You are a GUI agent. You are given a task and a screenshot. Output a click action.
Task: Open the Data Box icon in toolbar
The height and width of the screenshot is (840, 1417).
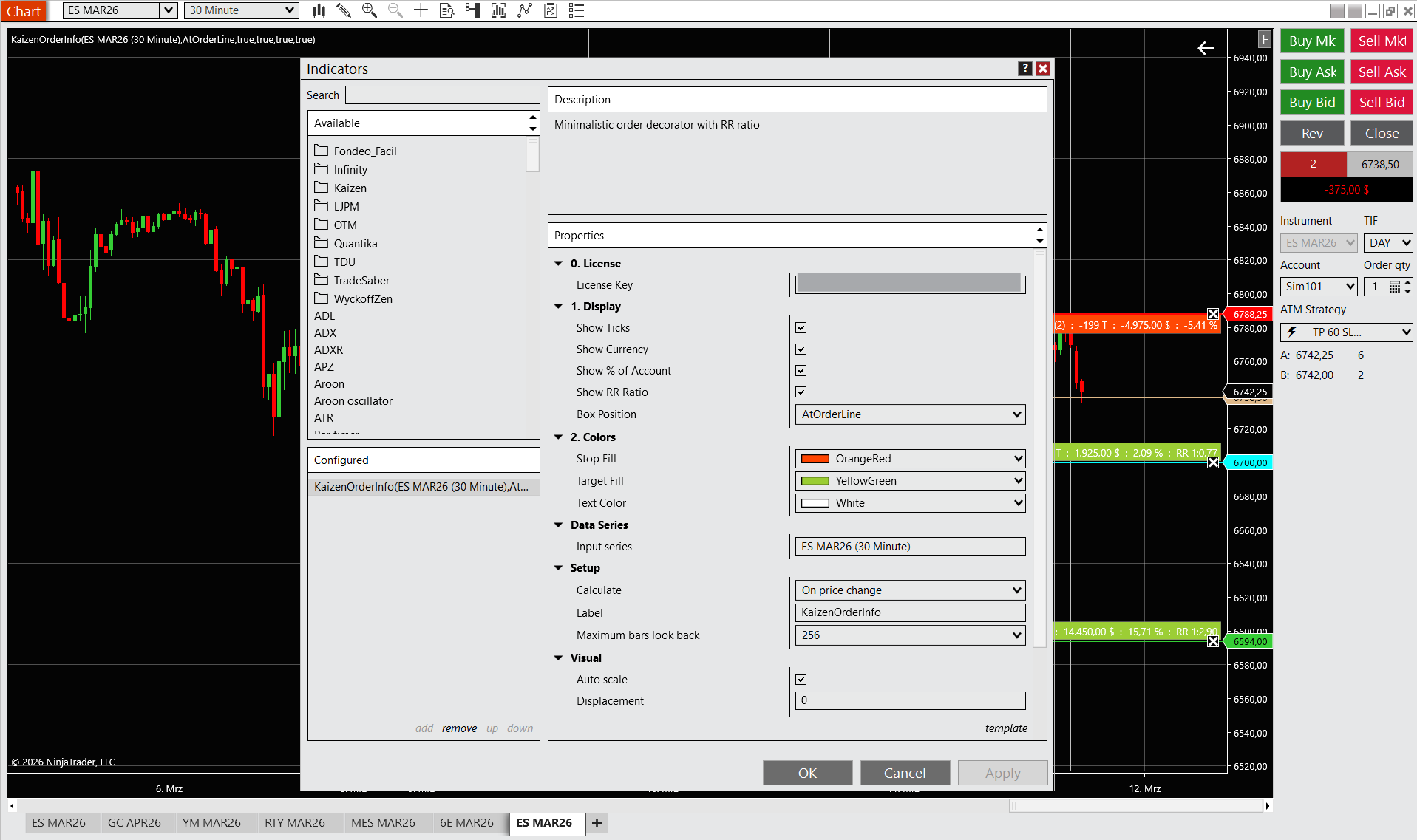(x=446, y=10)
